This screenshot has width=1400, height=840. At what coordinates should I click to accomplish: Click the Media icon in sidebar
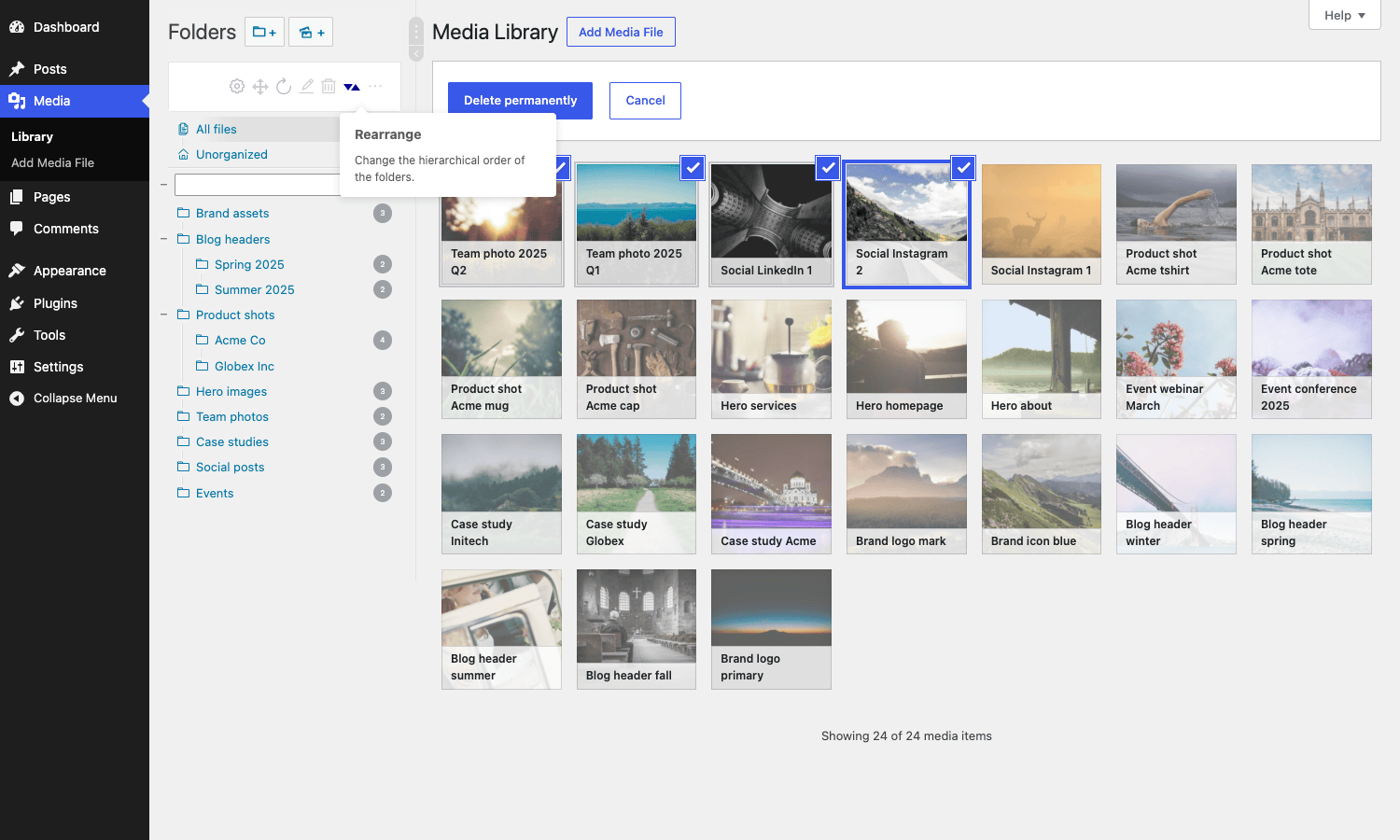(17, 101)
